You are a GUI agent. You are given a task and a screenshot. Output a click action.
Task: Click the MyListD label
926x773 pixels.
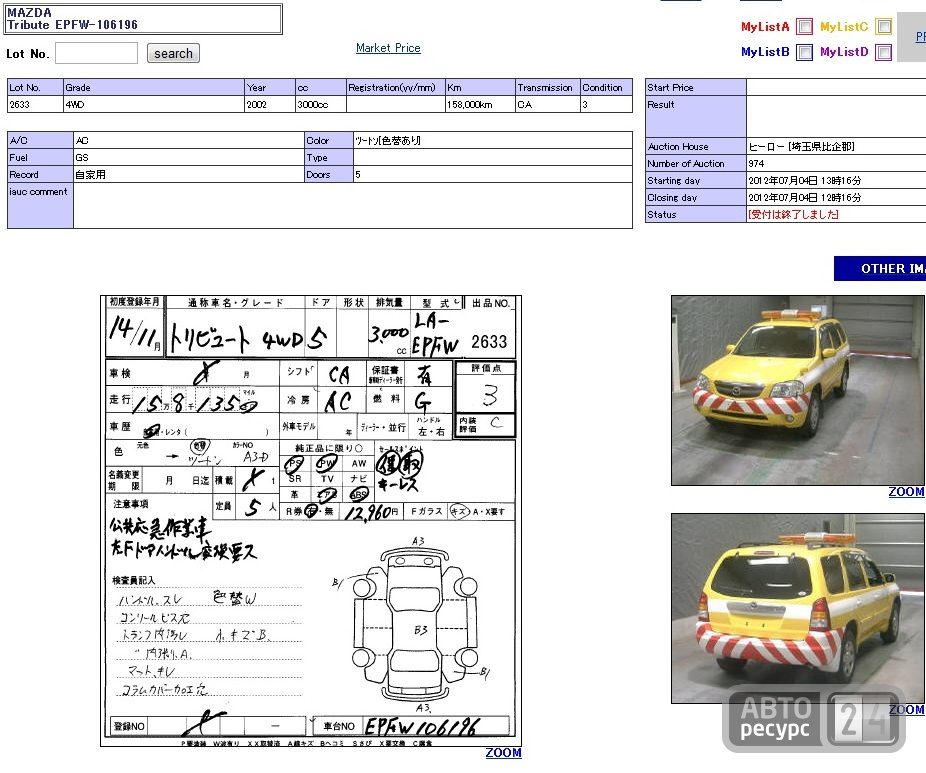(x=844, y=52)
